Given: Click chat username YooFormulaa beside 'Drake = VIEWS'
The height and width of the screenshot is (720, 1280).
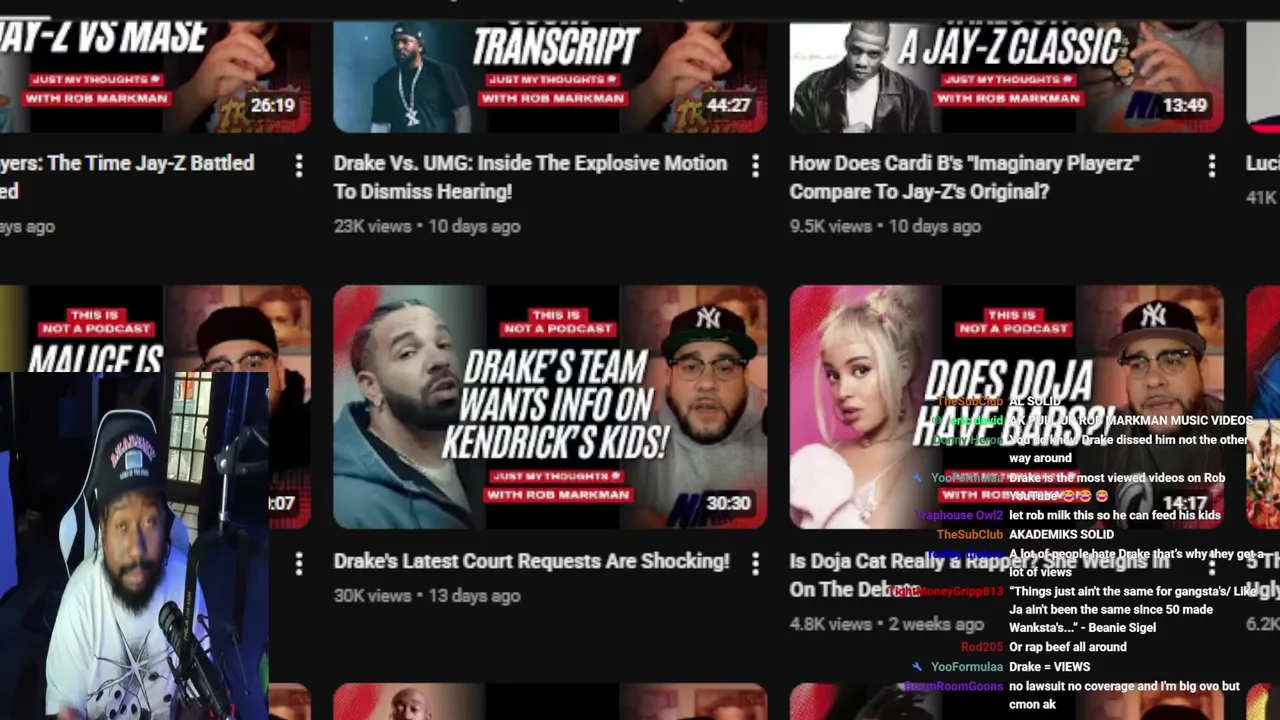Looking at the screenshot, I should coord(966,667).
